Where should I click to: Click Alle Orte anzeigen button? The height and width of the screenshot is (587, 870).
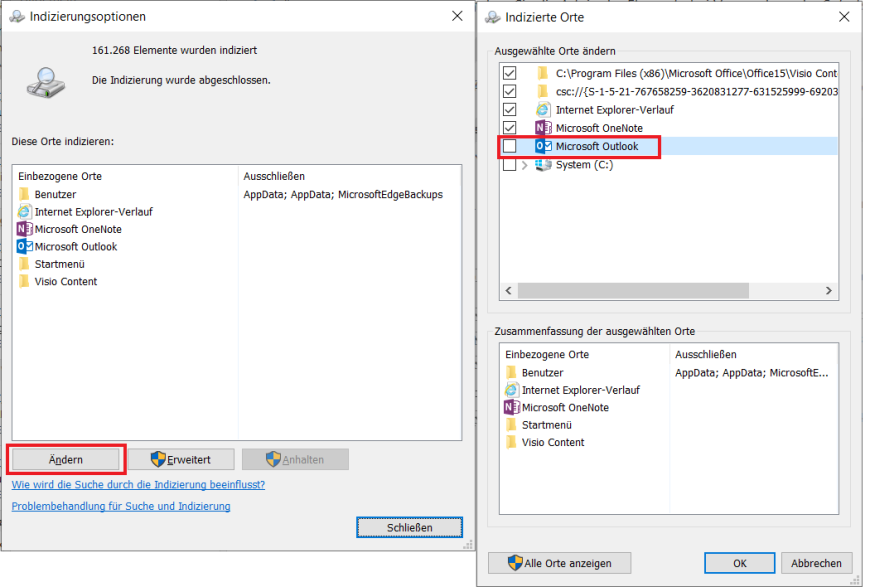559,563
